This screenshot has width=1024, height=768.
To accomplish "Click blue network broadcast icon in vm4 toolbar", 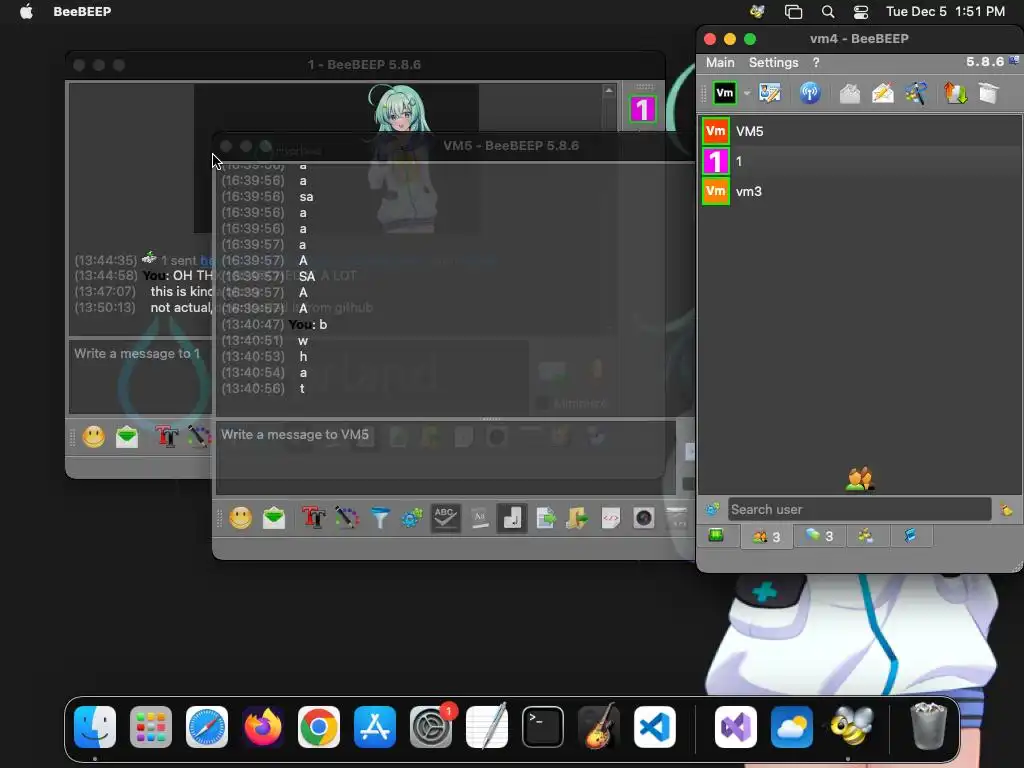I will click(x=810, y=93).
